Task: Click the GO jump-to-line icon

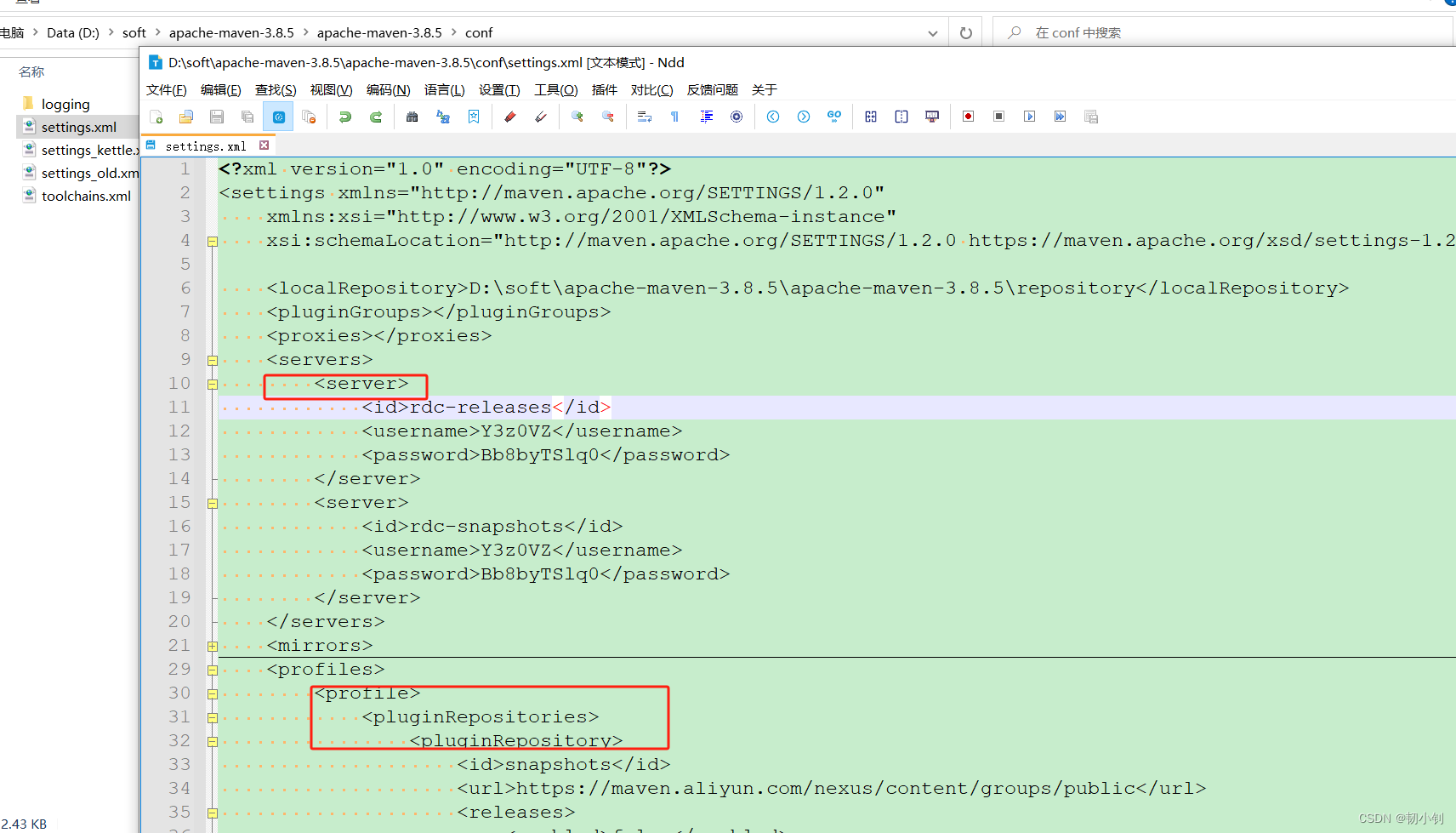Action: pyautogui.click(x=834, y=117)
